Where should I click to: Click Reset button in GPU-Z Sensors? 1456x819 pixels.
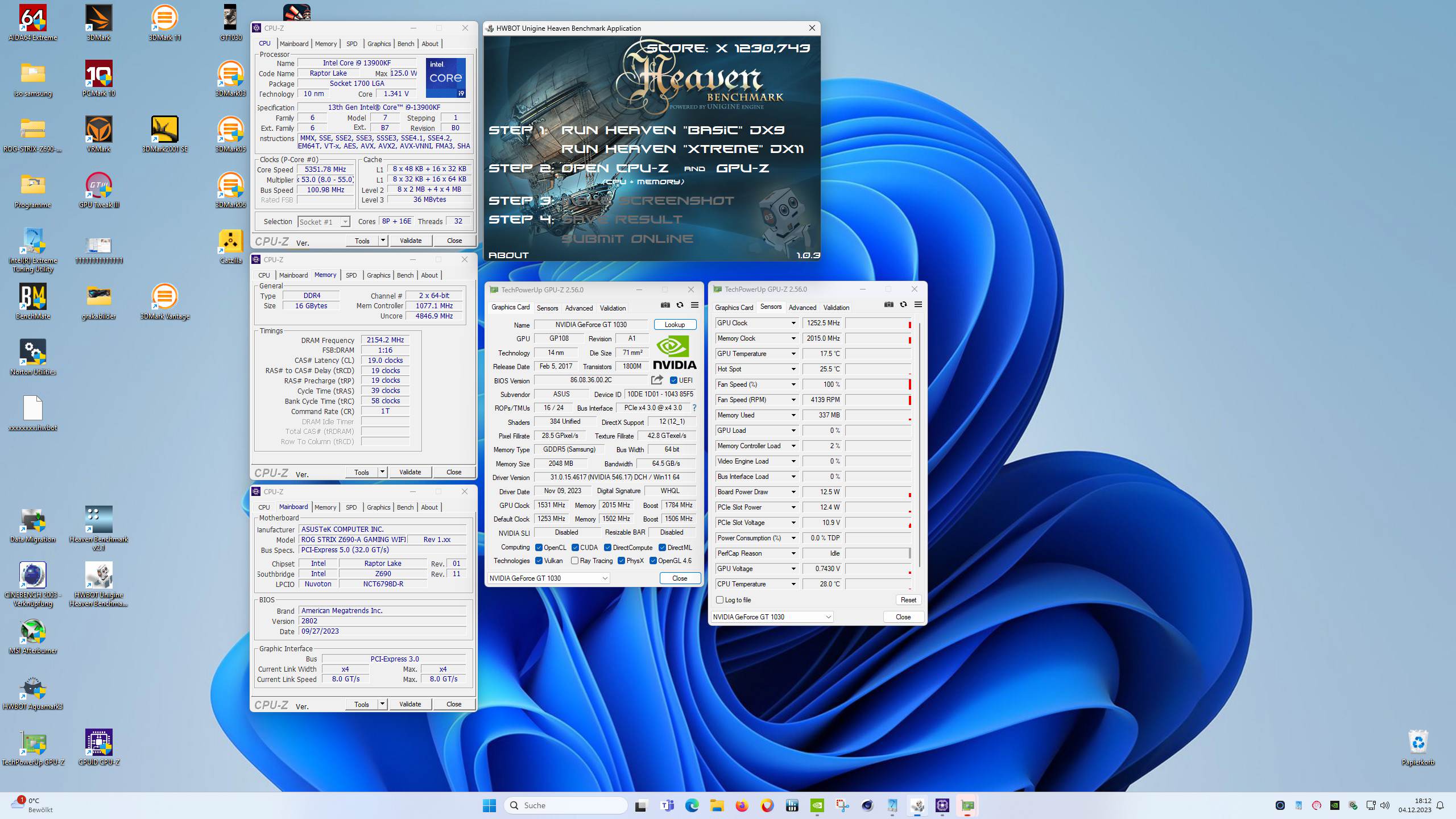pyautogui.click(x=908, y=600)
